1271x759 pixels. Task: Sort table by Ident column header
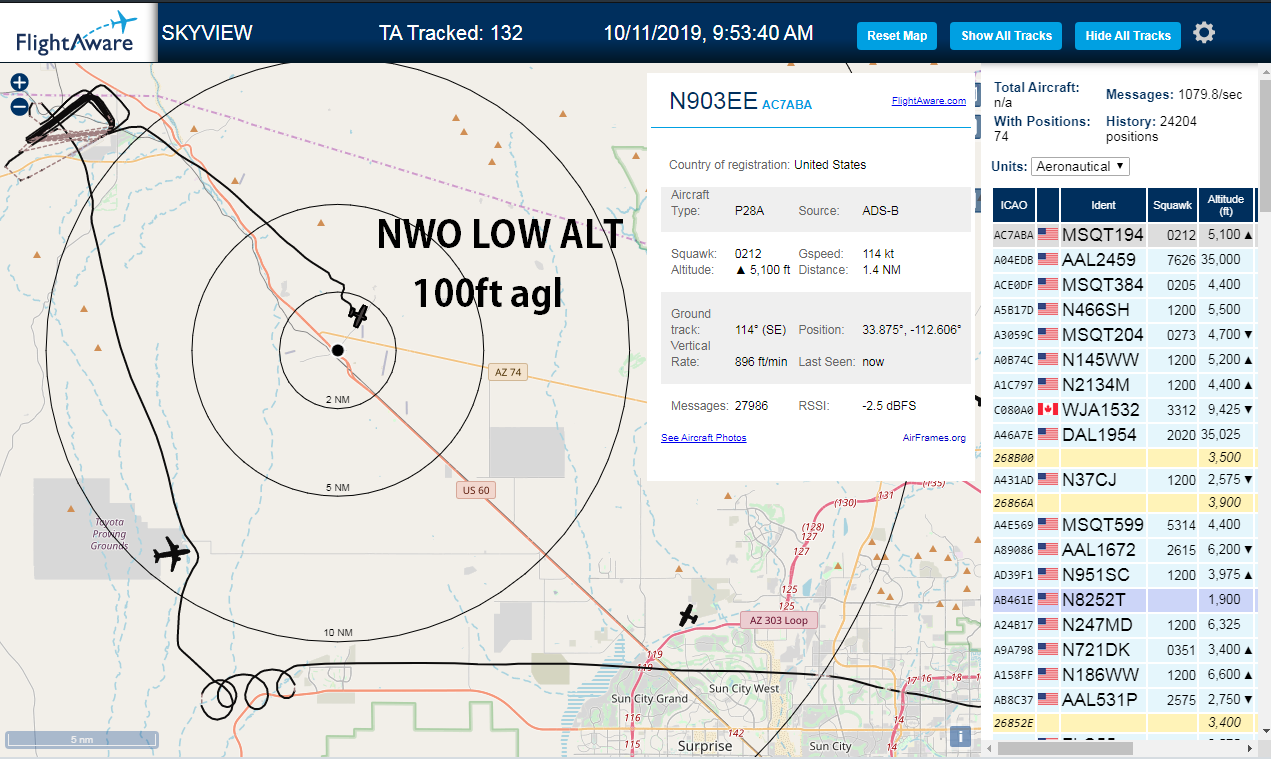[1104, 205]
